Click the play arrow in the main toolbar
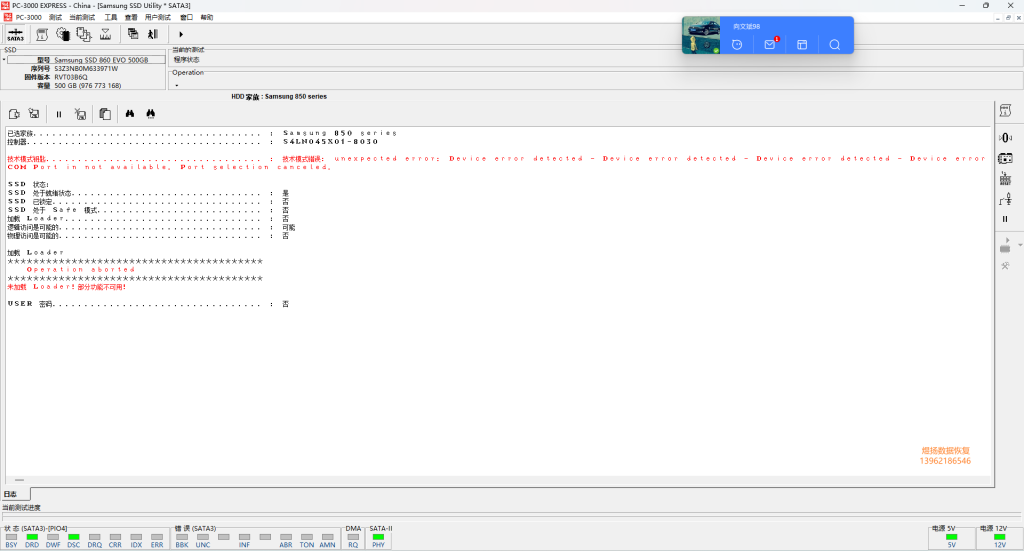The image size is (1024, 551). point(181,34)
